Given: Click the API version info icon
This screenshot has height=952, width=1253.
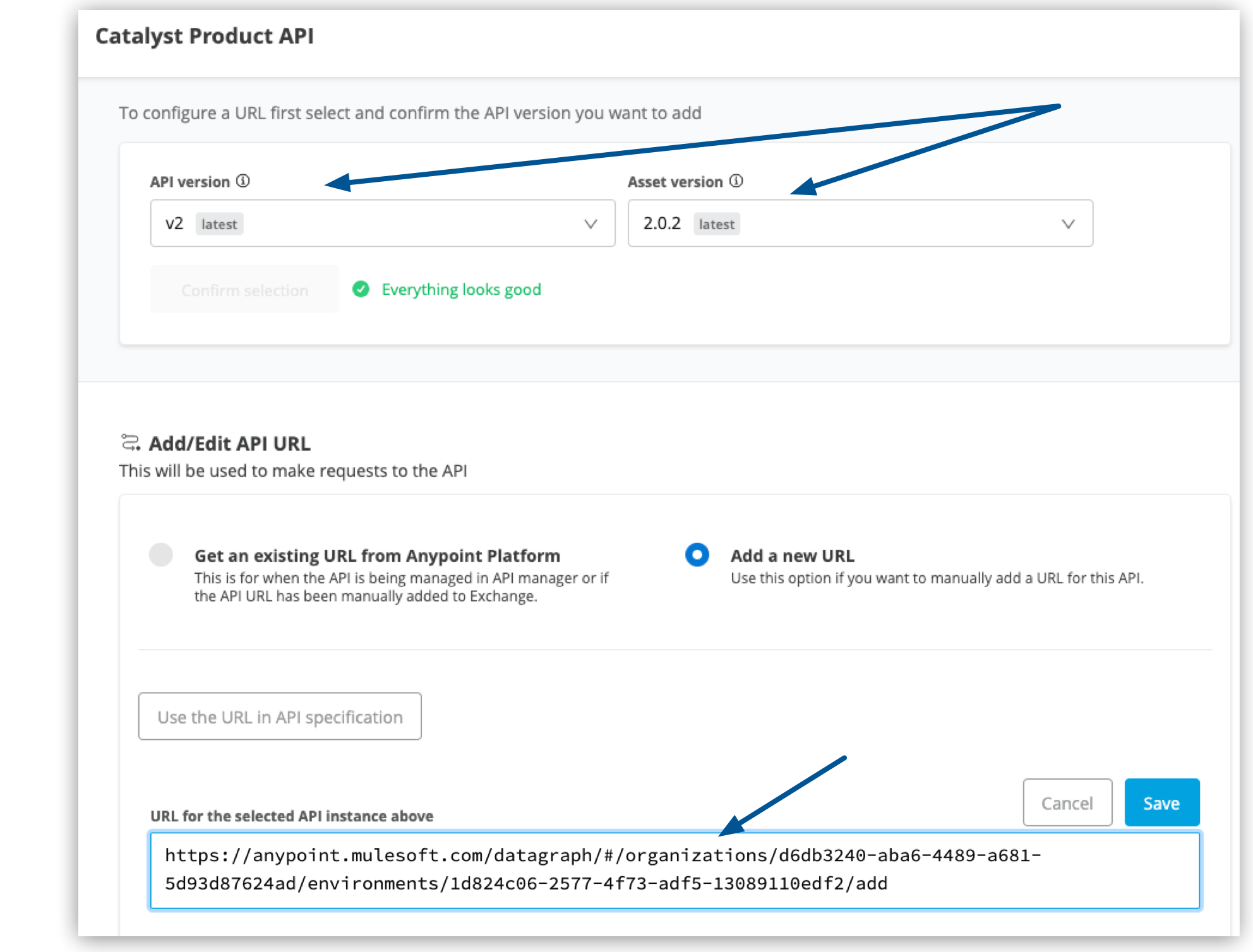Looking at the screenshot, I should tap(243, 181).
